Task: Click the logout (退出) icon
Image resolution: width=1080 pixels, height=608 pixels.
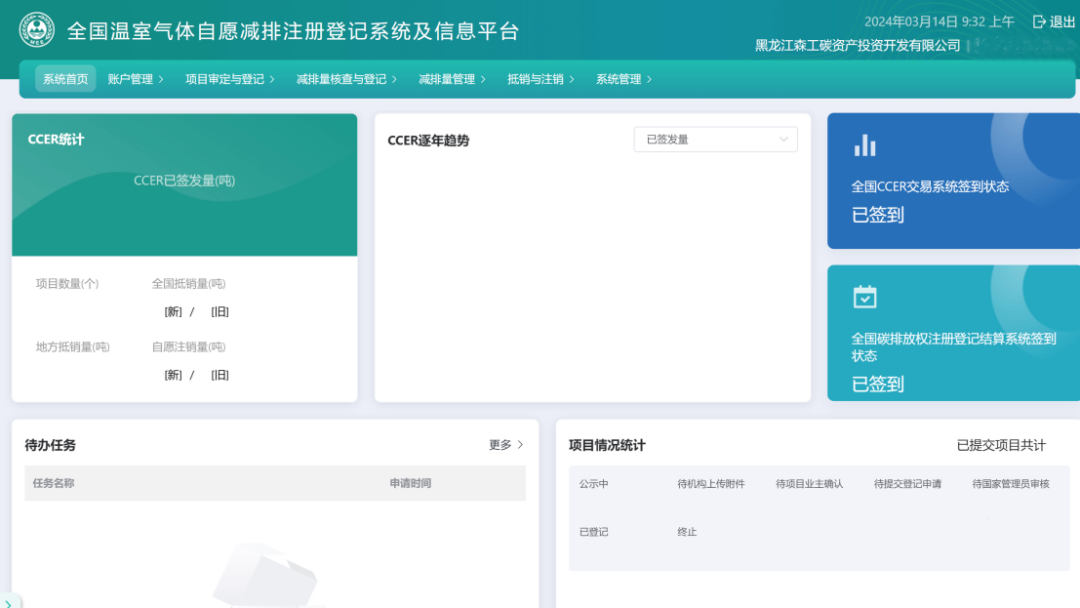Action: pos(1039,22)
